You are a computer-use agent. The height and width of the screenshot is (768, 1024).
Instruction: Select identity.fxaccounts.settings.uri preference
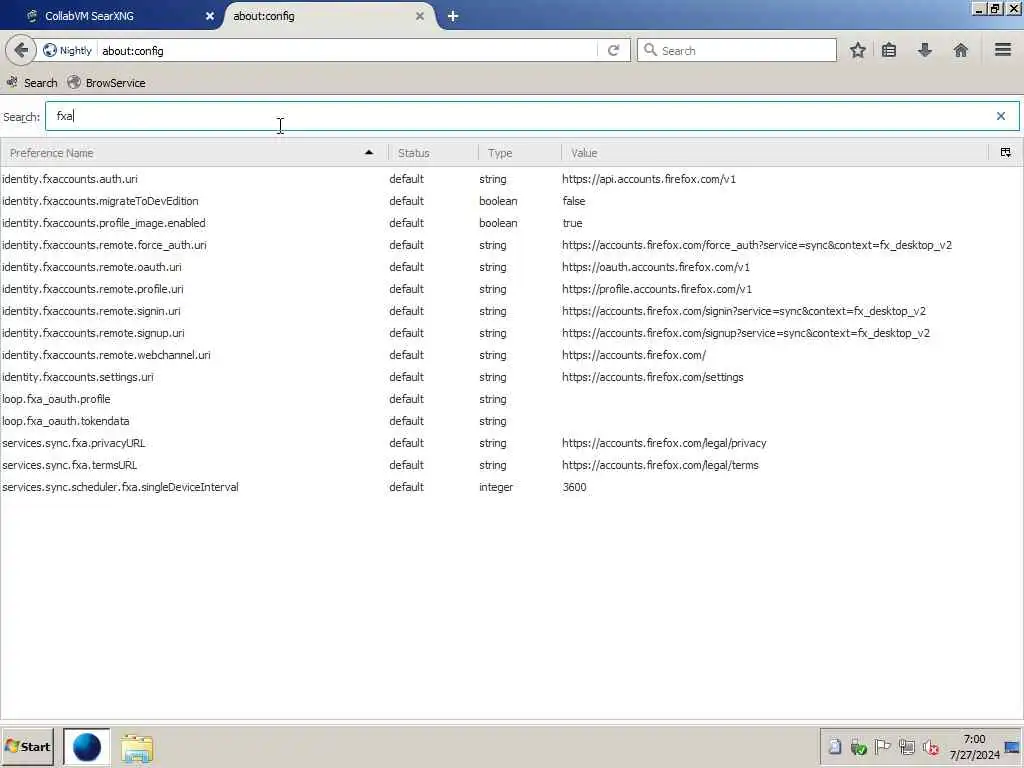(511, 377)
